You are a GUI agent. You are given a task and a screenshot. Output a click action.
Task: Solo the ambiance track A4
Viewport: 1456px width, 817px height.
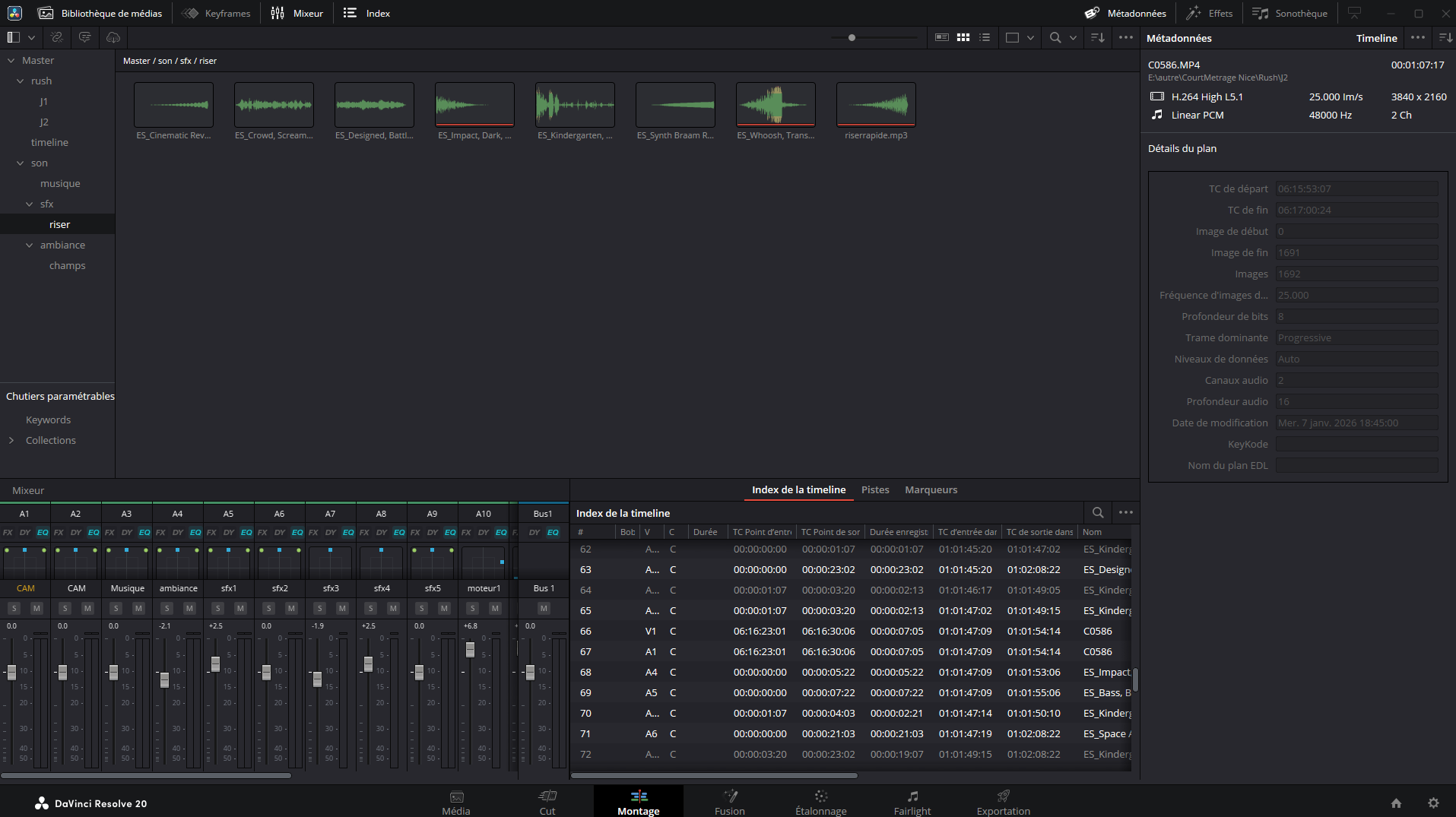click(x=167, y=608)
